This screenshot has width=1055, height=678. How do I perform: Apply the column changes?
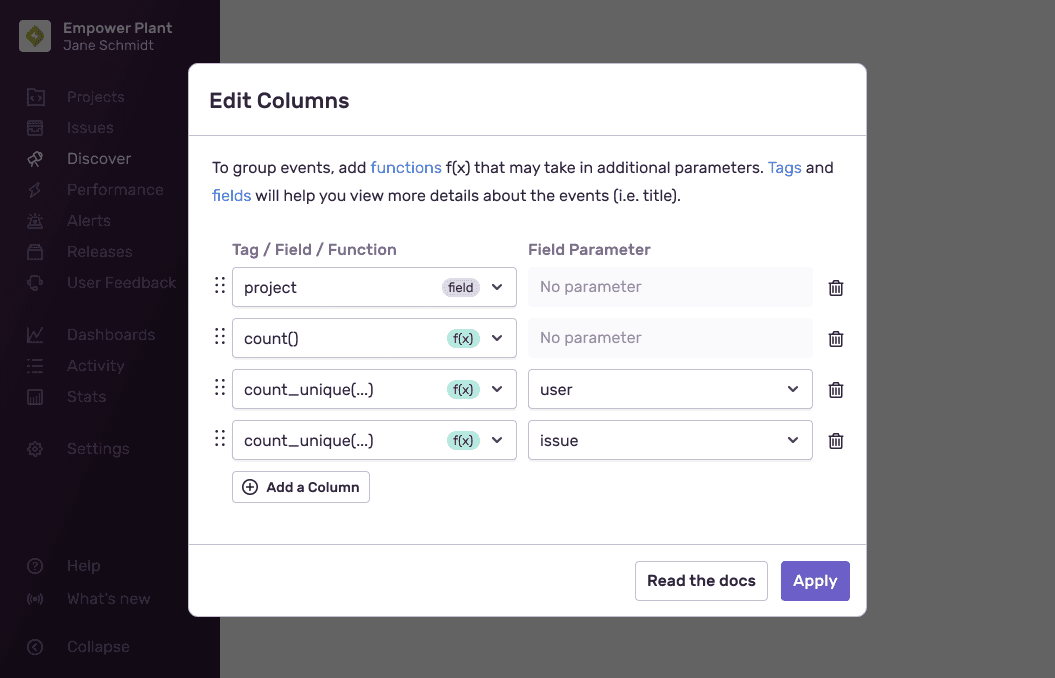[815, 580]
